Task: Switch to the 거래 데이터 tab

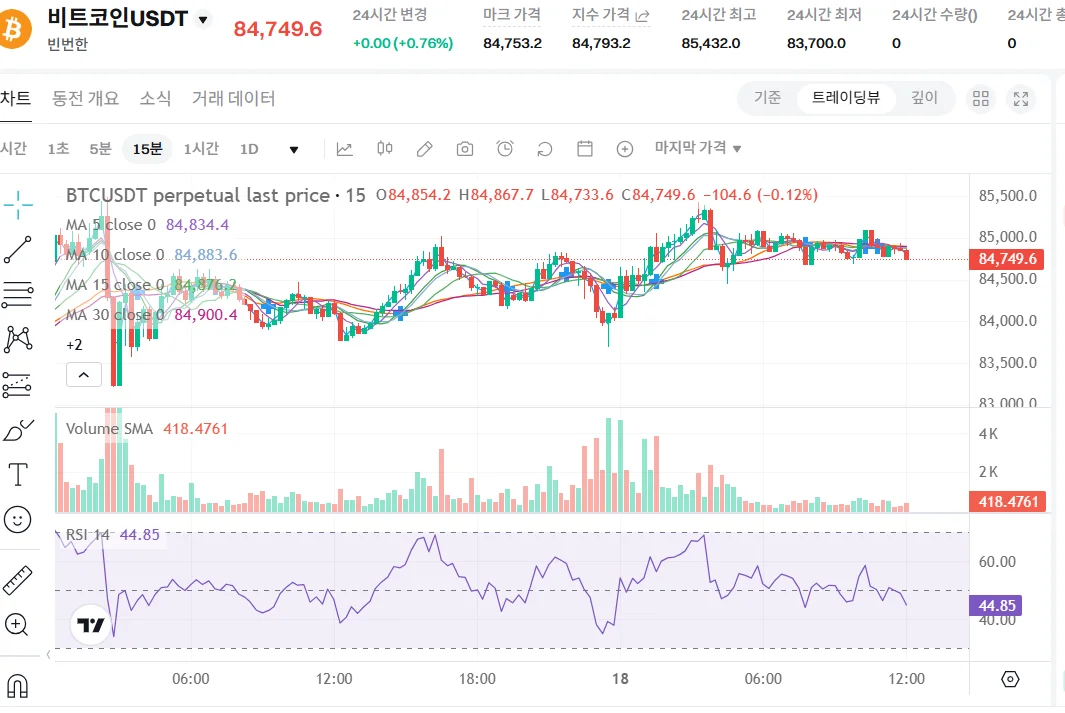Action: (234, 98)
